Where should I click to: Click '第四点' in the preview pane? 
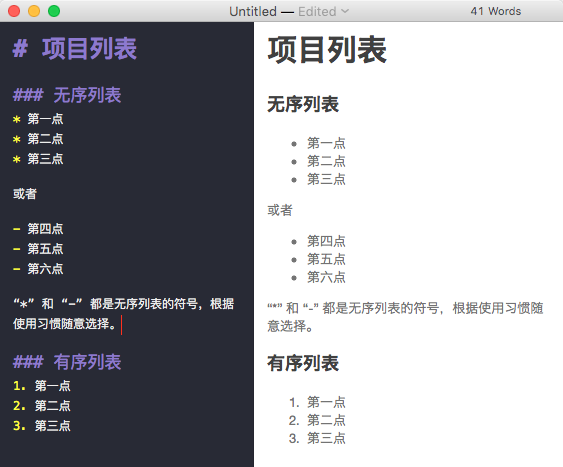[x=326, y=241]
